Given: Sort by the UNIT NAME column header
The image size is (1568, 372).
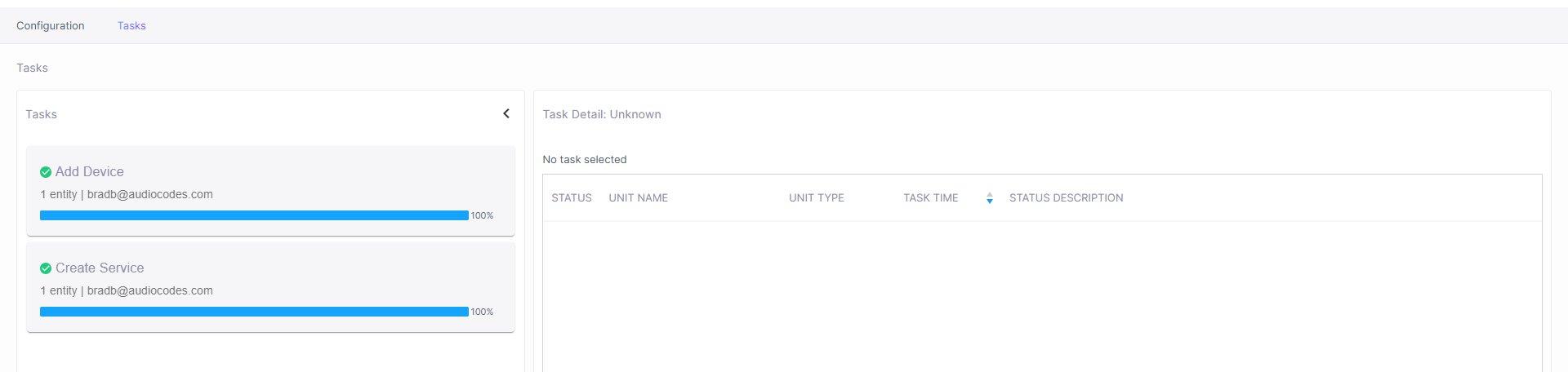Looking at the screenshot, I should pos(639,198).
